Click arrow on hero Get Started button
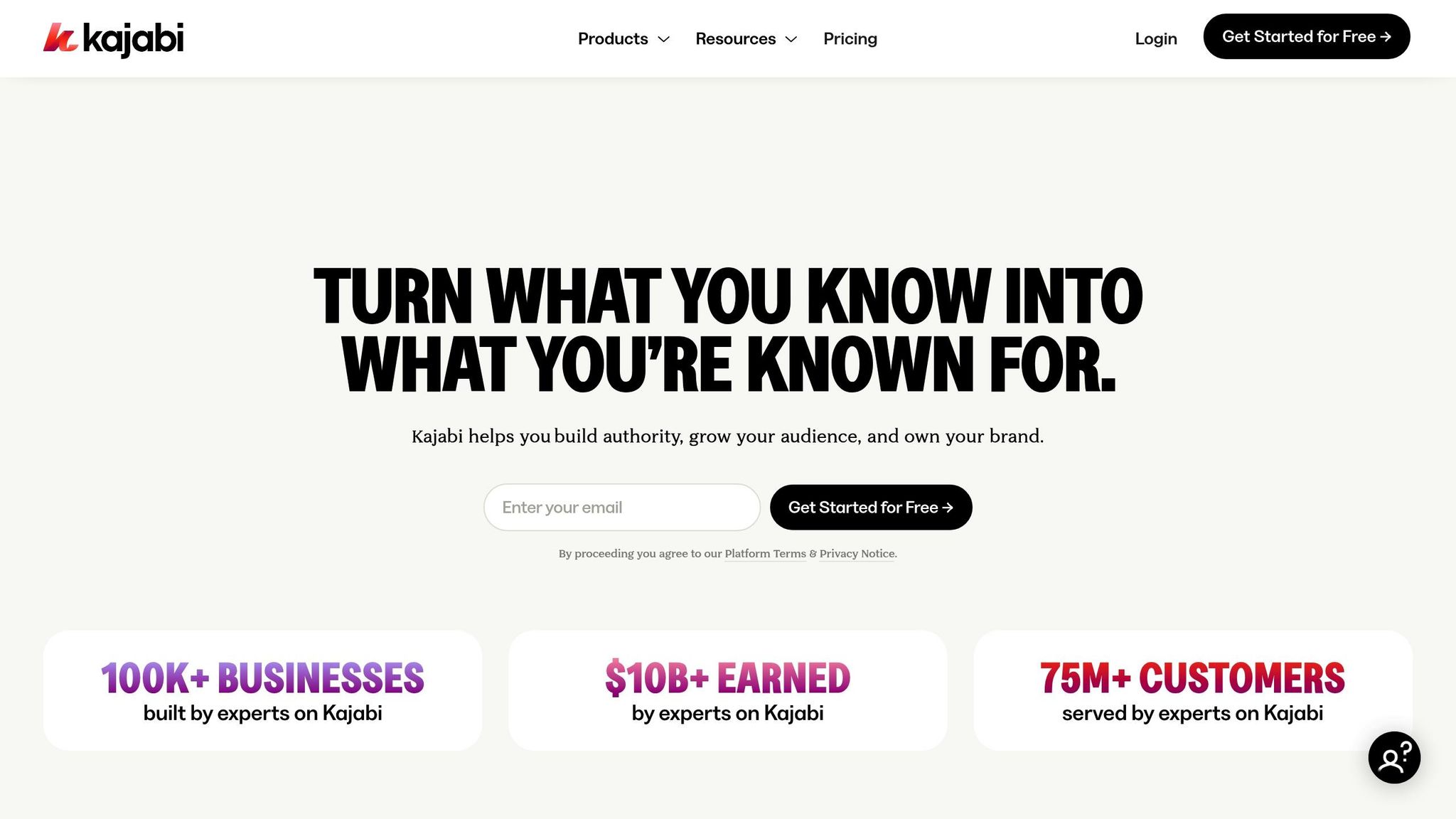1456x819 pixels. click(947, 508)
